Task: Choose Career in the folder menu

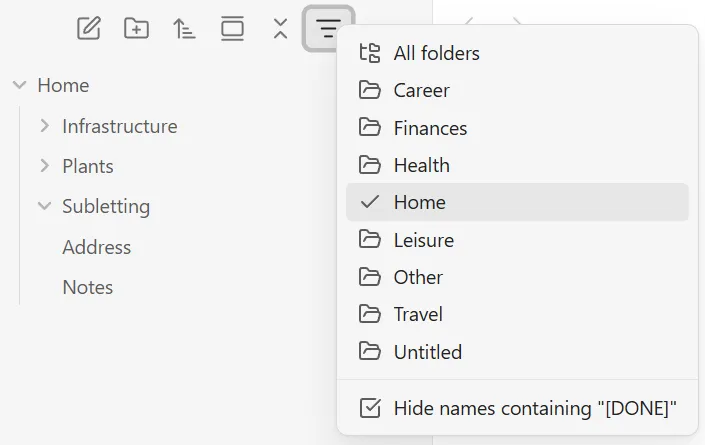Action: [x=517, y=90]
